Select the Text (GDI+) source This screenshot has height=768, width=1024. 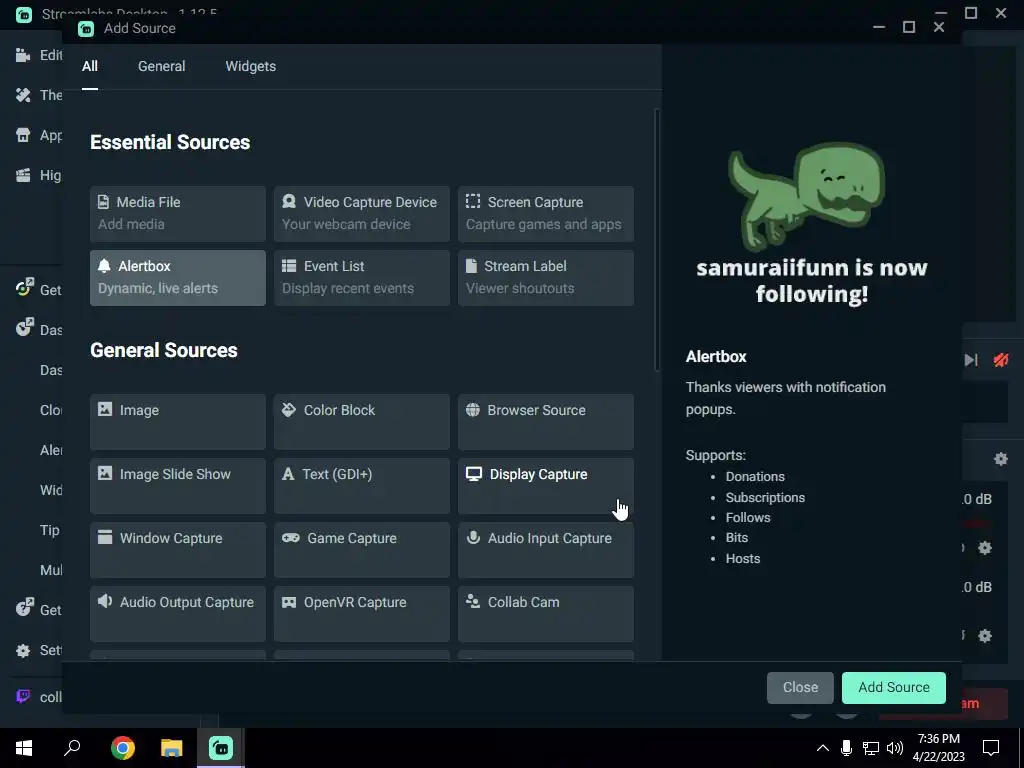pyautogui.click(x=362, y=485)
